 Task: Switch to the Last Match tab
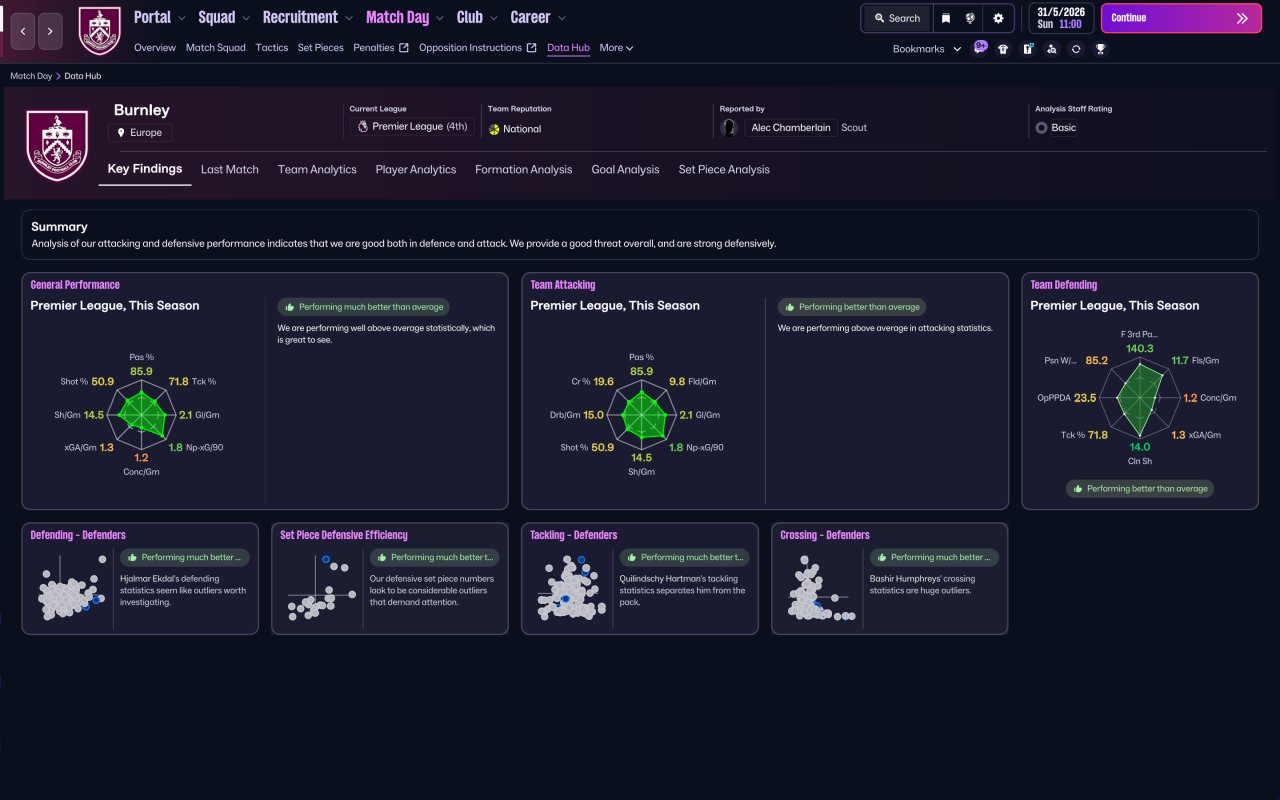pyautogui.click(x=230, y=170)
